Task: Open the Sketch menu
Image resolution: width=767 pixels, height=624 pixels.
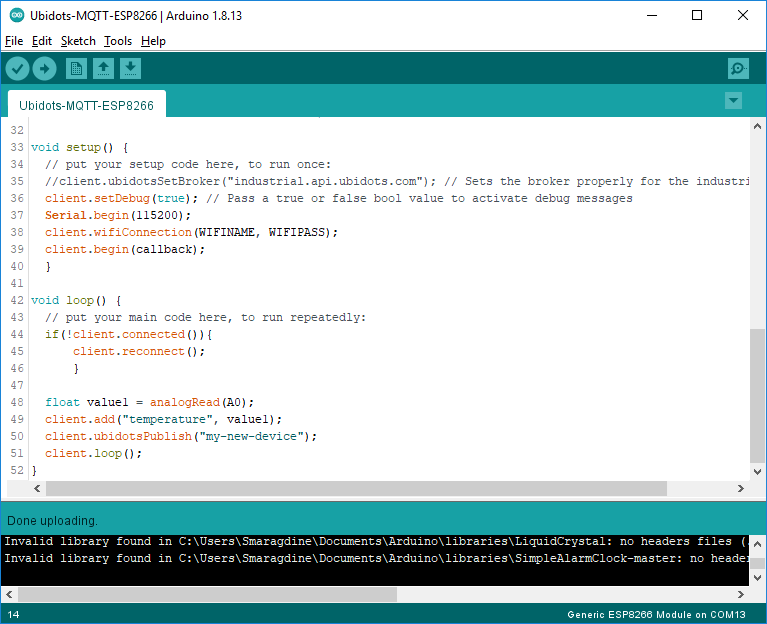Action: pos(78,41)
